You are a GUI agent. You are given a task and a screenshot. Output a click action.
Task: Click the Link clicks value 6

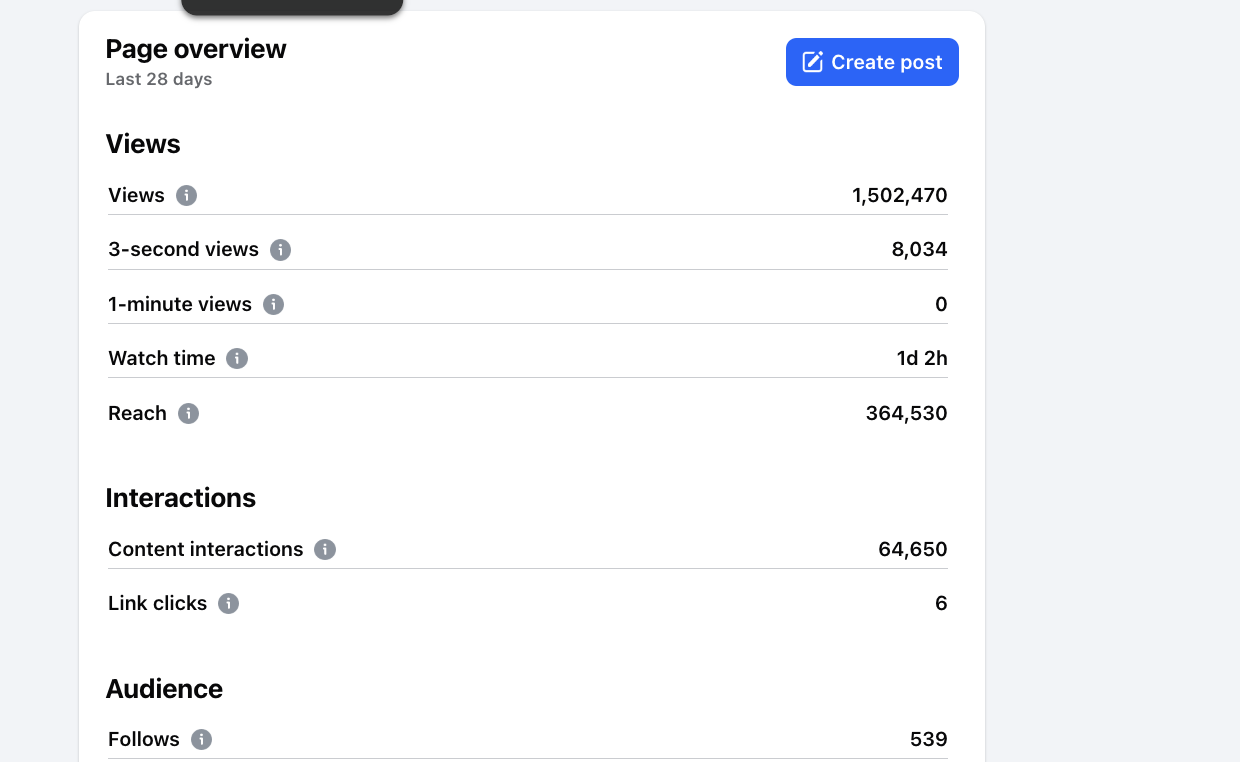click(941, 603)
